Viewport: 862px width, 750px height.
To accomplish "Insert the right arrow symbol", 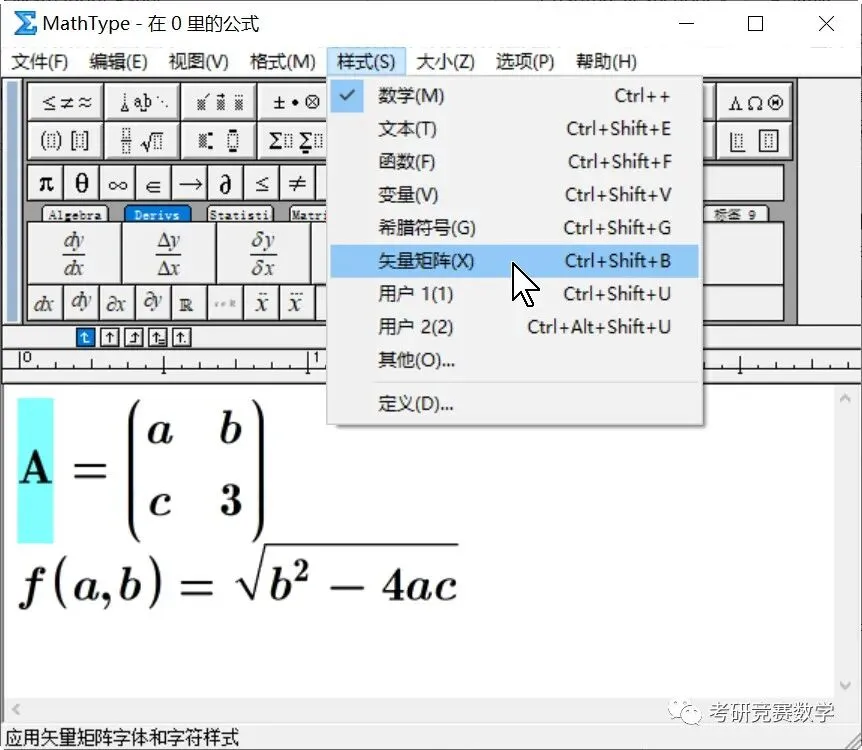I will [x=190, y=183].
